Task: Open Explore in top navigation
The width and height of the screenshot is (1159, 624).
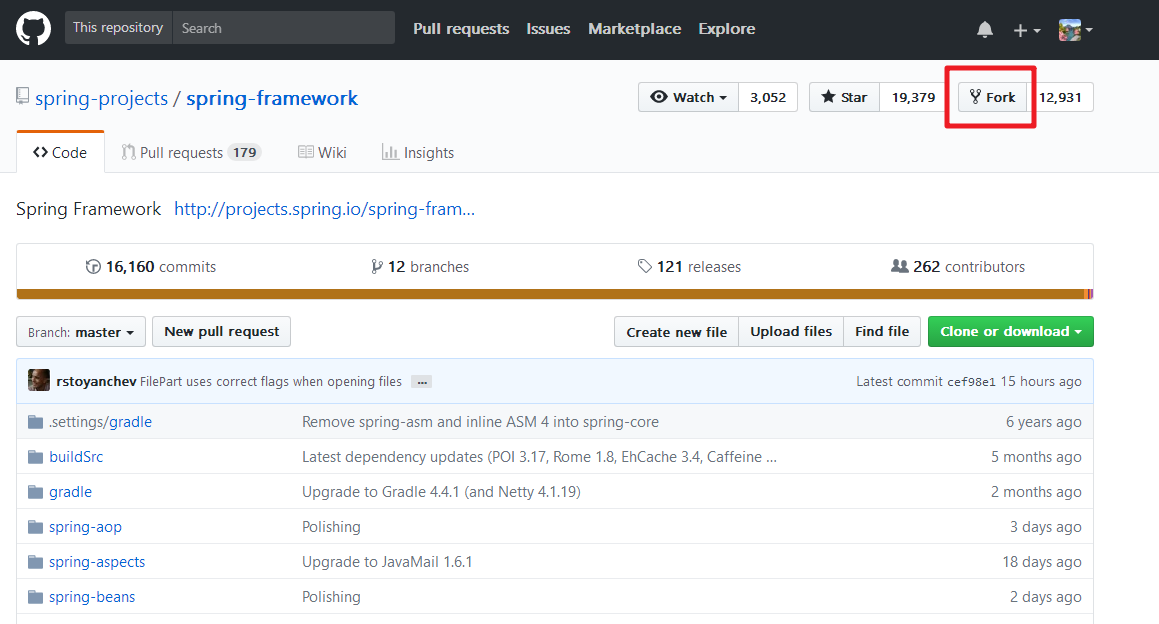Action: pos(727,29)
